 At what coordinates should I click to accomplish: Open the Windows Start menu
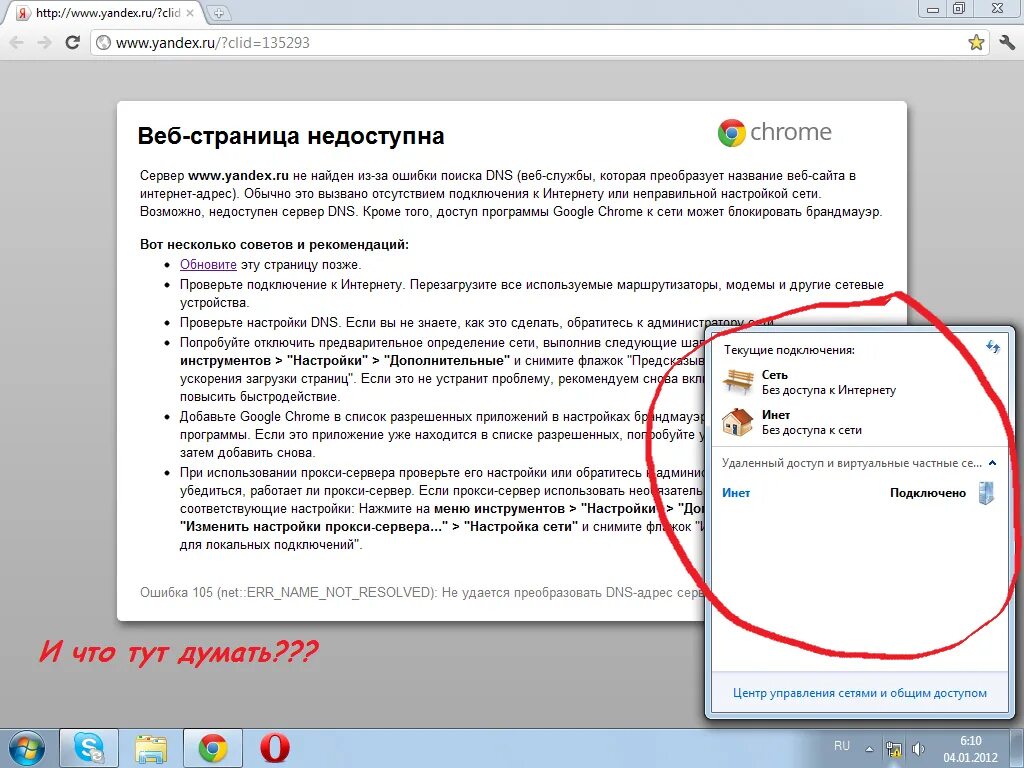(27, 748)
